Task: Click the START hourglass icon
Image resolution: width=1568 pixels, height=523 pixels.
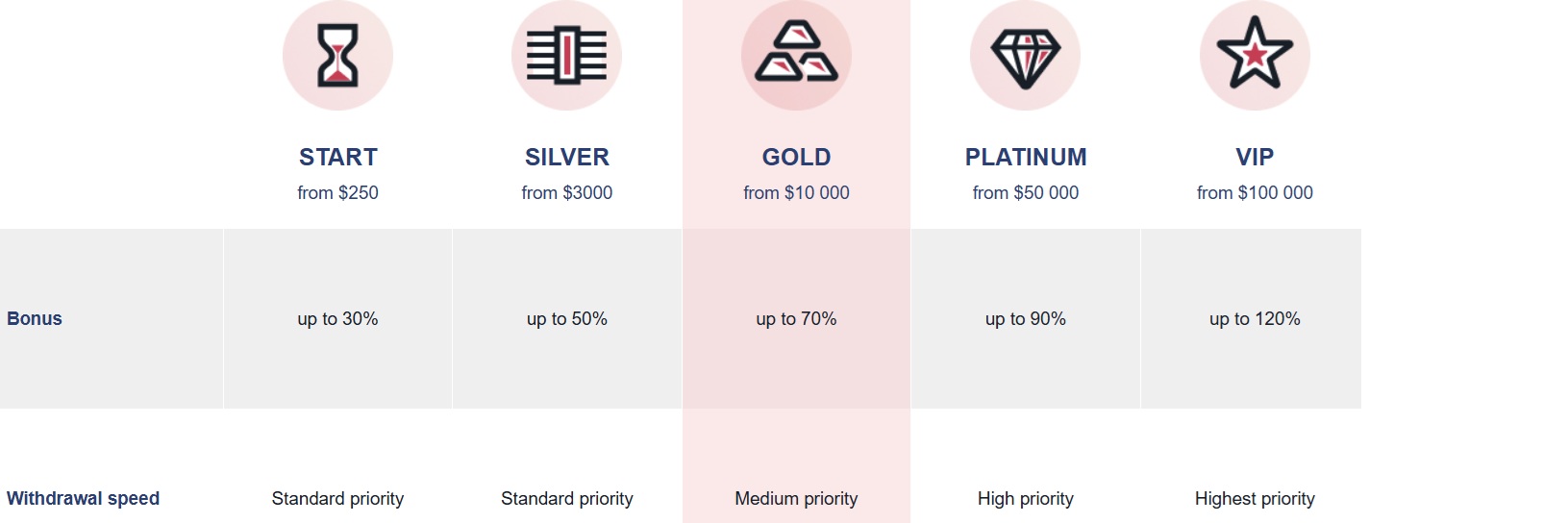Action: pos(337,56)
